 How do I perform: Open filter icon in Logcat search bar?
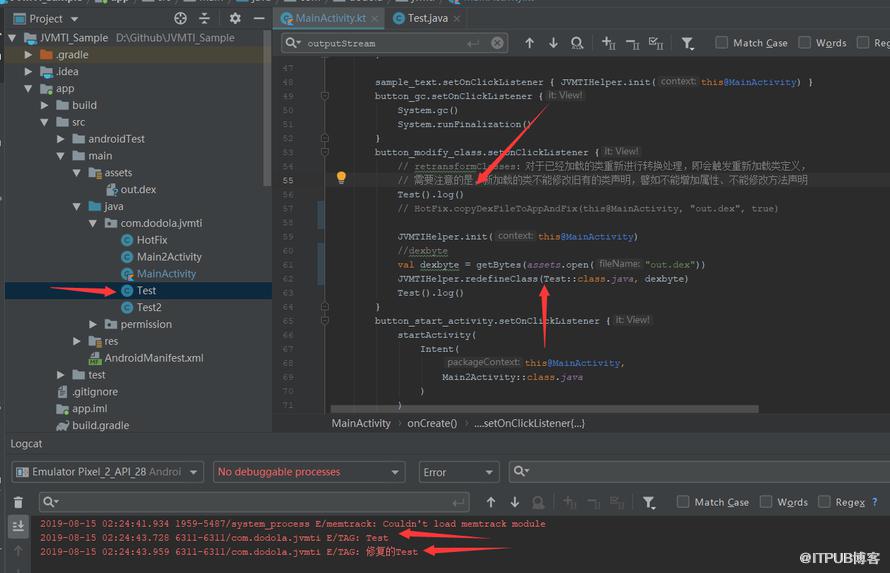click(649, 503)
